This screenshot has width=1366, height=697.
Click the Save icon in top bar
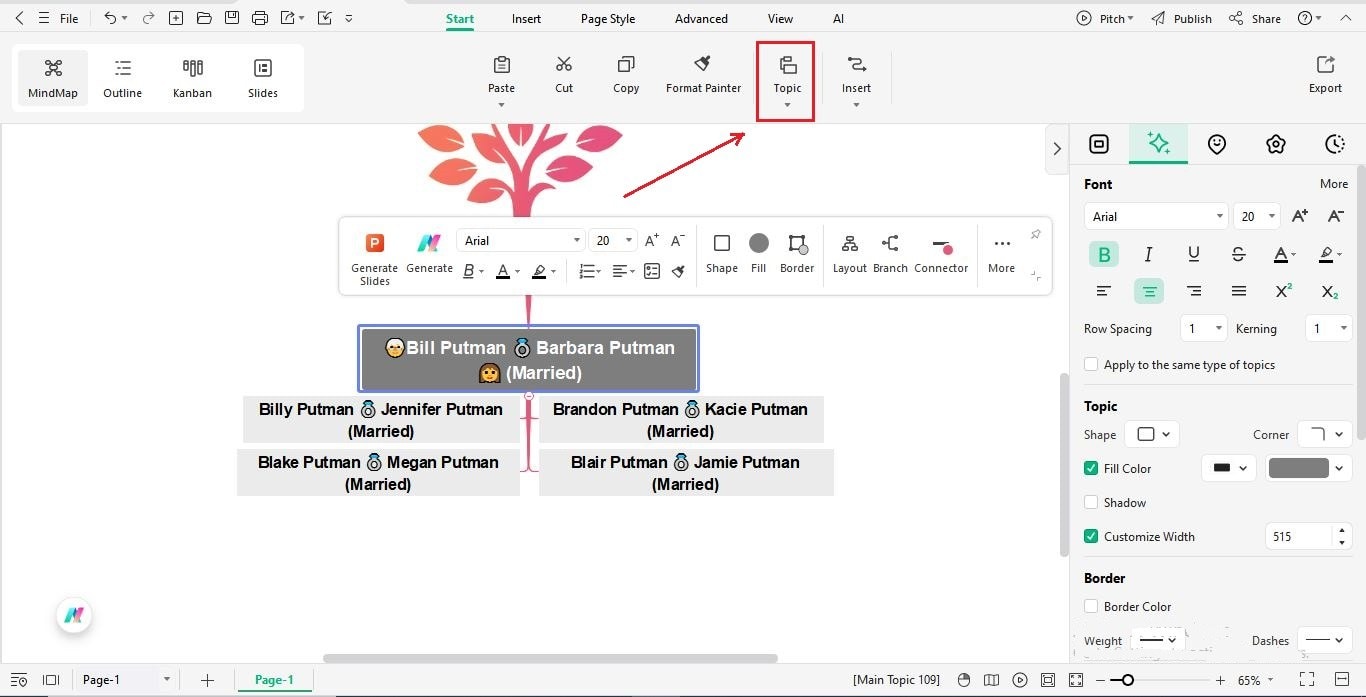[232, 18]
